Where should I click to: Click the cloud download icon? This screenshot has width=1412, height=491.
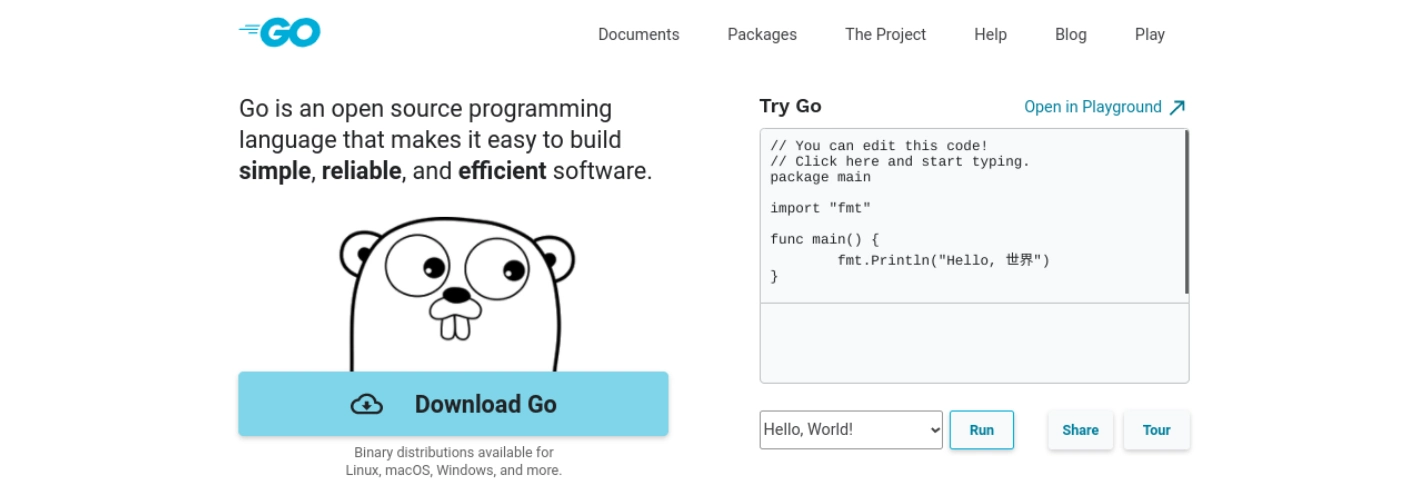click(x=367, y=404)
